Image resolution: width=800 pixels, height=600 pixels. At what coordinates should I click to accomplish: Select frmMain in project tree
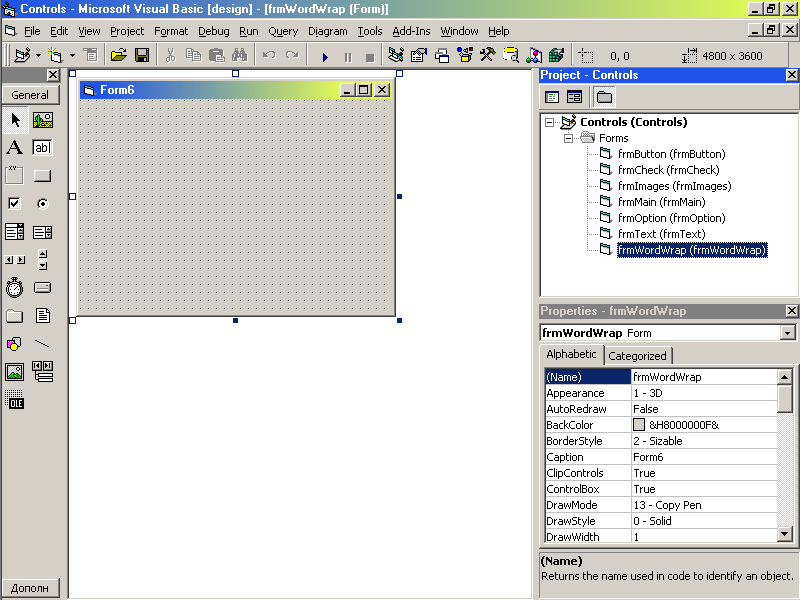661,202
